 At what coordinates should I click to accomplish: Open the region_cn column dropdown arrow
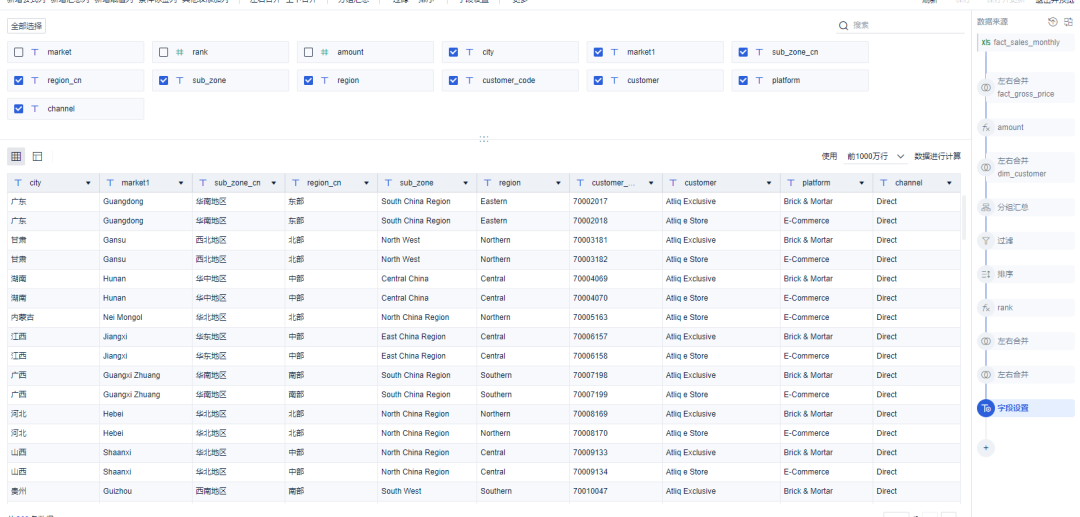click(x=366, y=184)
